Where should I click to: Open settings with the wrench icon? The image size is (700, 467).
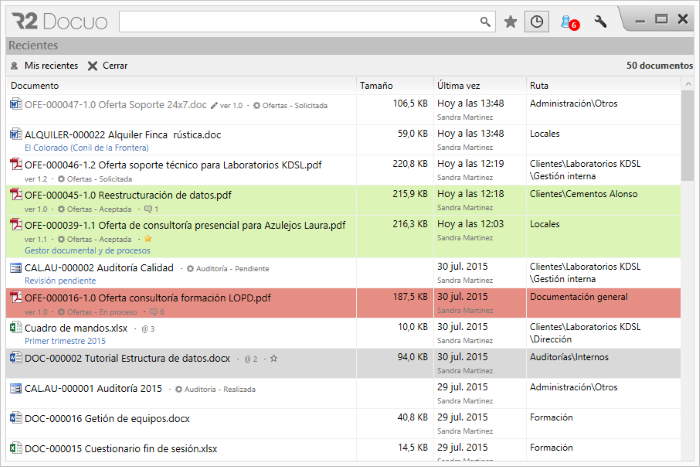point(600,21)
